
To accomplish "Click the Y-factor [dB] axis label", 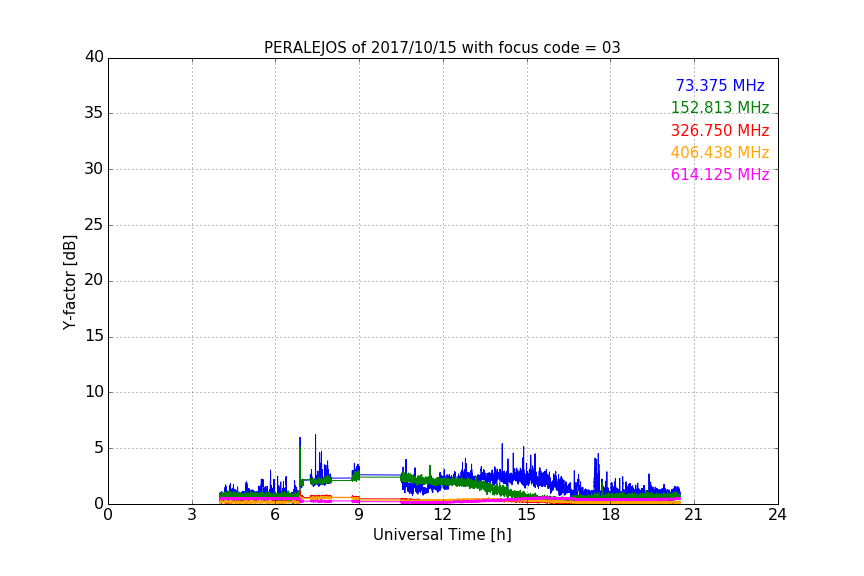I will pyautogui.click(x=69, y=282).
